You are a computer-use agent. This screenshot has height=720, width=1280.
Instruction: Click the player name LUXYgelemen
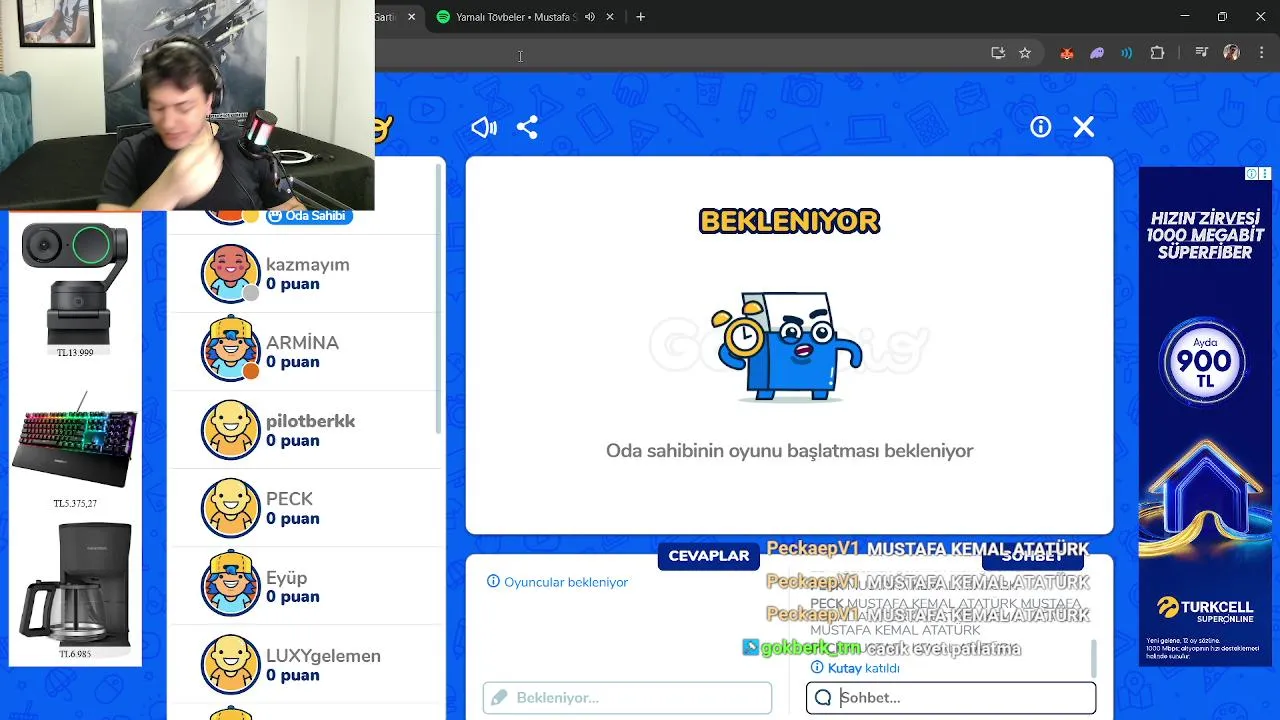[323, 656]
